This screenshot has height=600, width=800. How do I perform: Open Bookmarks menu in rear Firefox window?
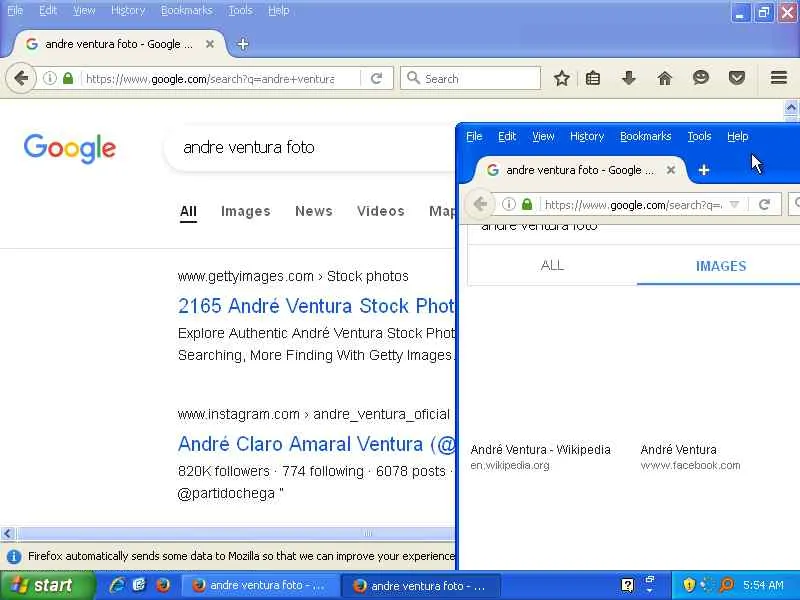[186, 10]
